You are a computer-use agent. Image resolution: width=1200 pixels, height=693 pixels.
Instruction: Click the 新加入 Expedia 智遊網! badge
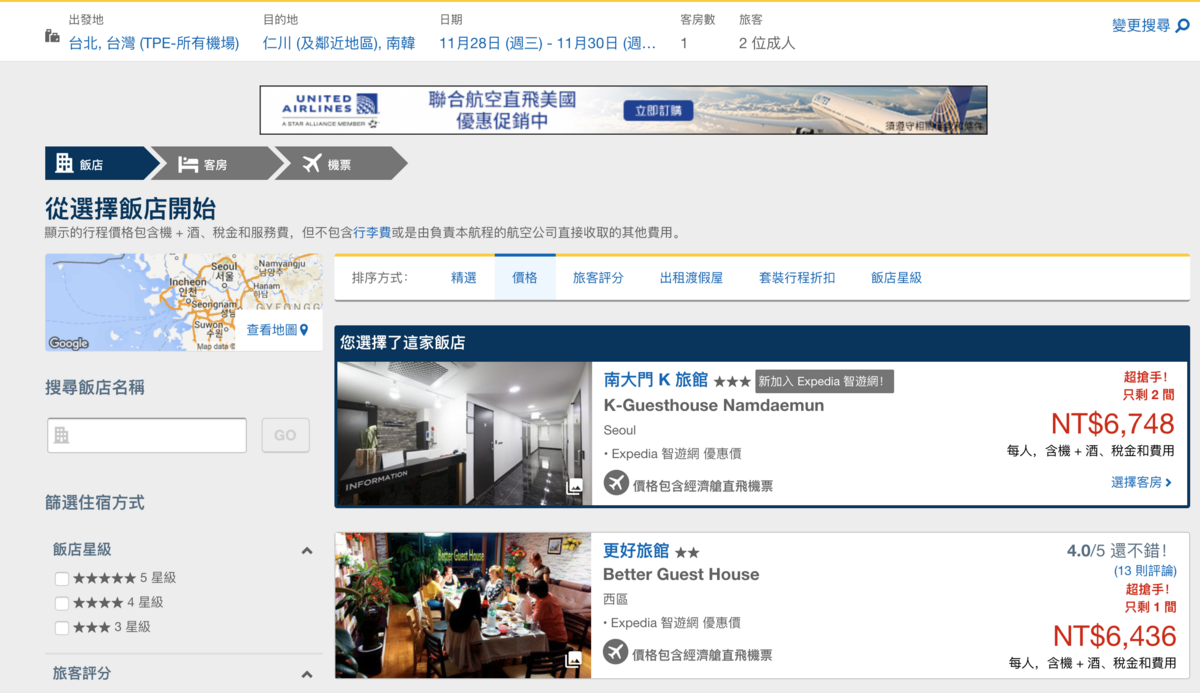point(824,381)
